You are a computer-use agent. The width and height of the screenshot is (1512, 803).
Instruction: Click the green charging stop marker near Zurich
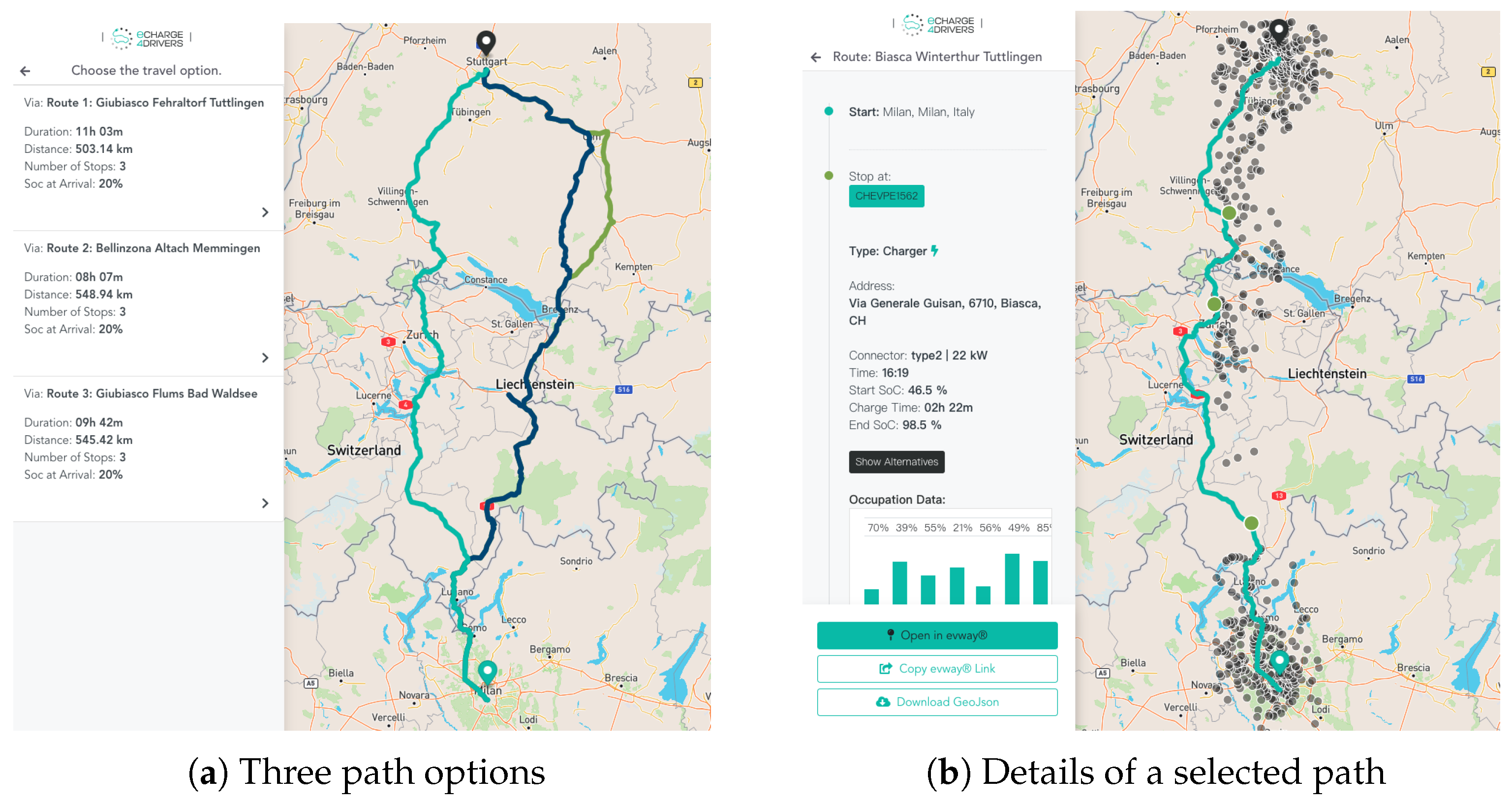1214,304
